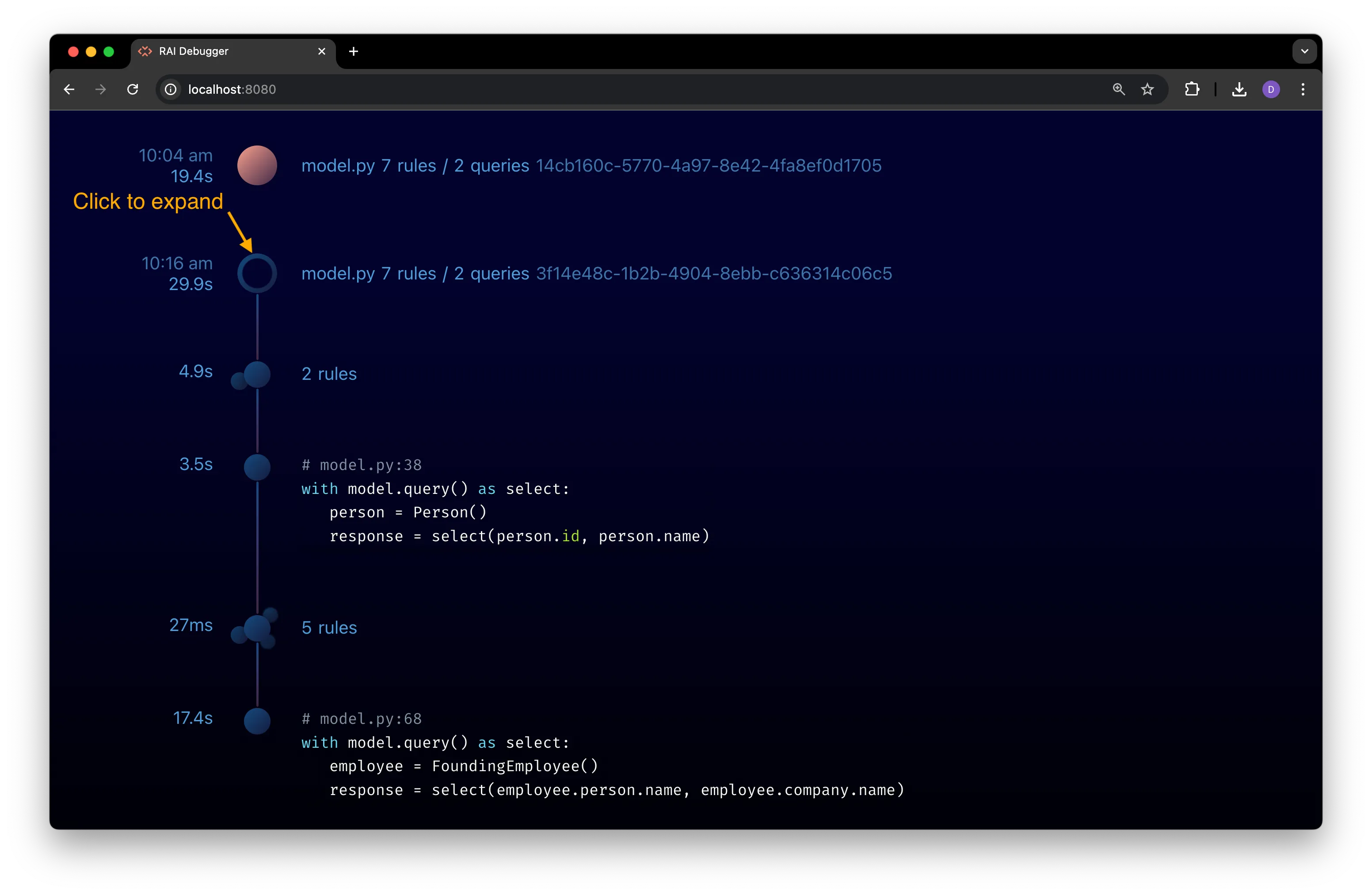Screen dimensions: 1372x895
Task: Close the RAI Debugger tab
Action: pos(322,51)
